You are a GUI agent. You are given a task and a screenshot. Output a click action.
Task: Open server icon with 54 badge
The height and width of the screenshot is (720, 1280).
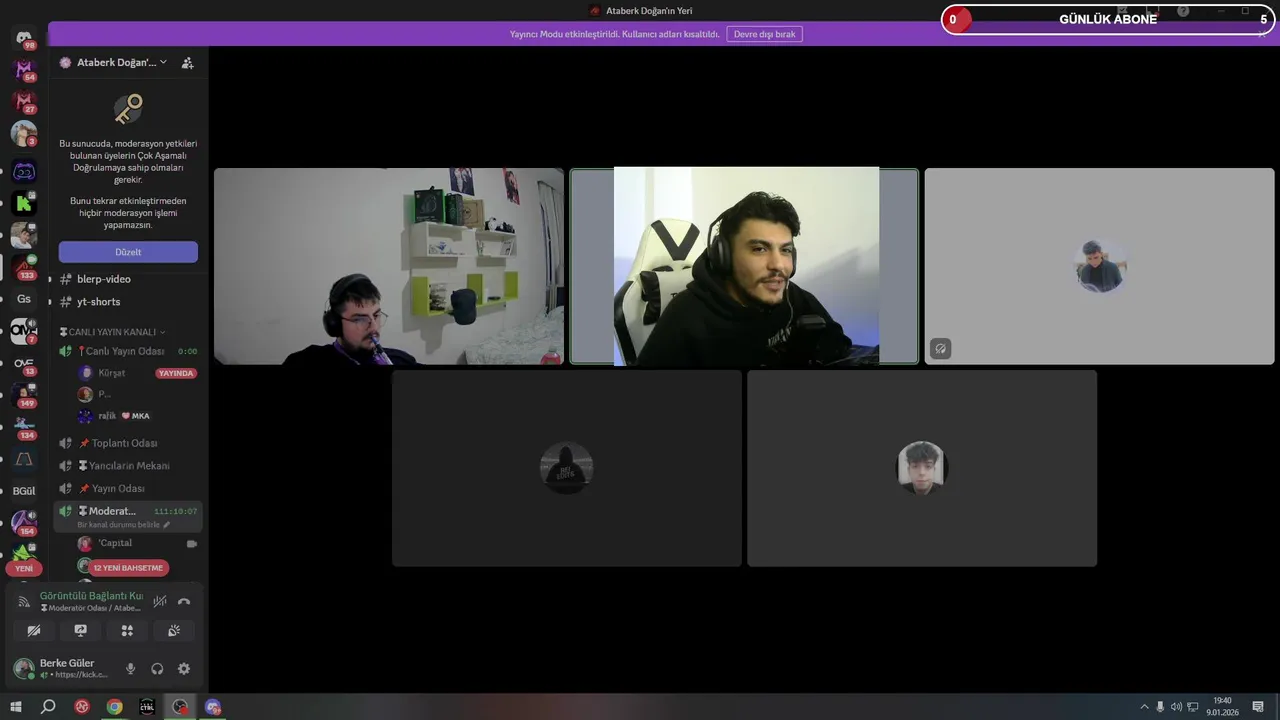pos(24,70)
